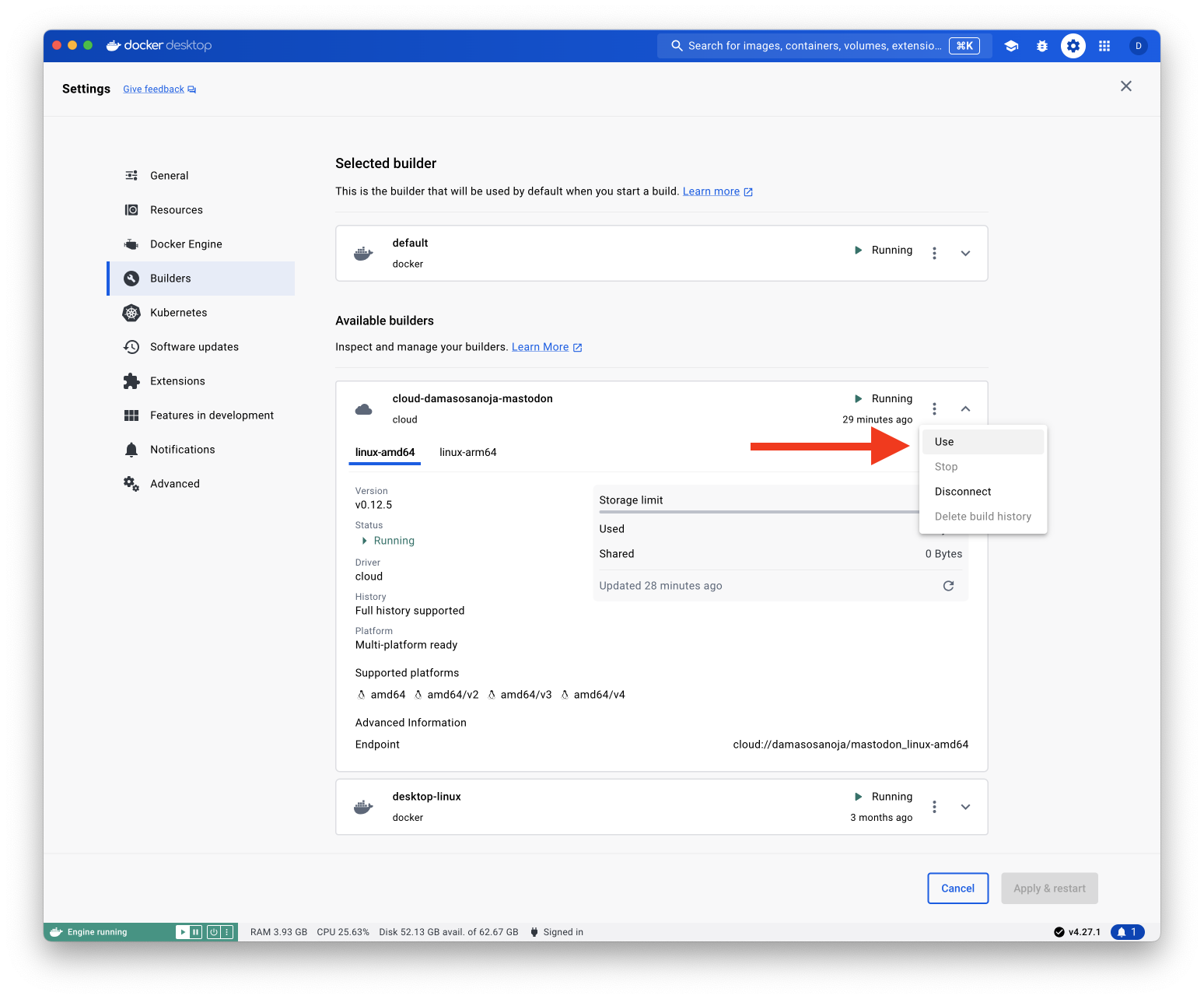Open the Learning Center graduation cap icon

1011,46
